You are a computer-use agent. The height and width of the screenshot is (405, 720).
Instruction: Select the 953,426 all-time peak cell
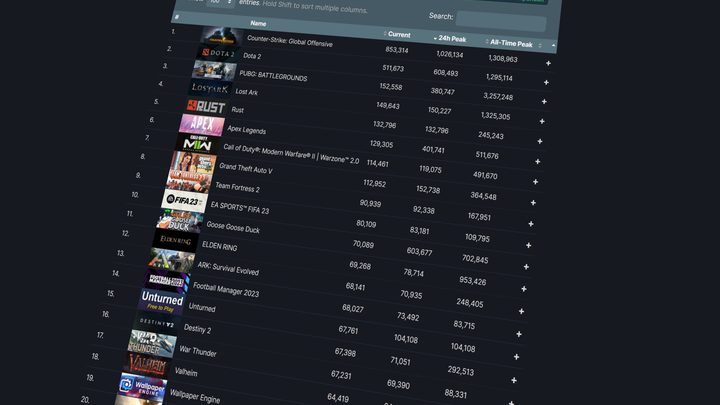tap(472, 280)
